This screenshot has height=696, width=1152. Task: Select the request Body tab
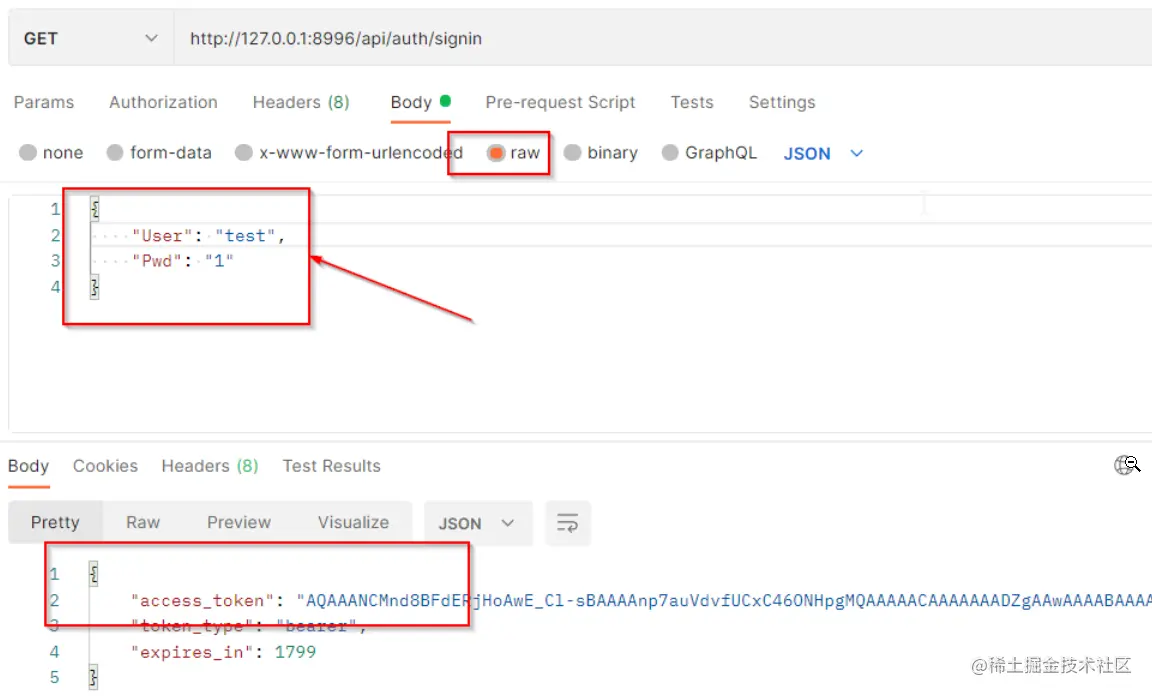pos(420,102)
